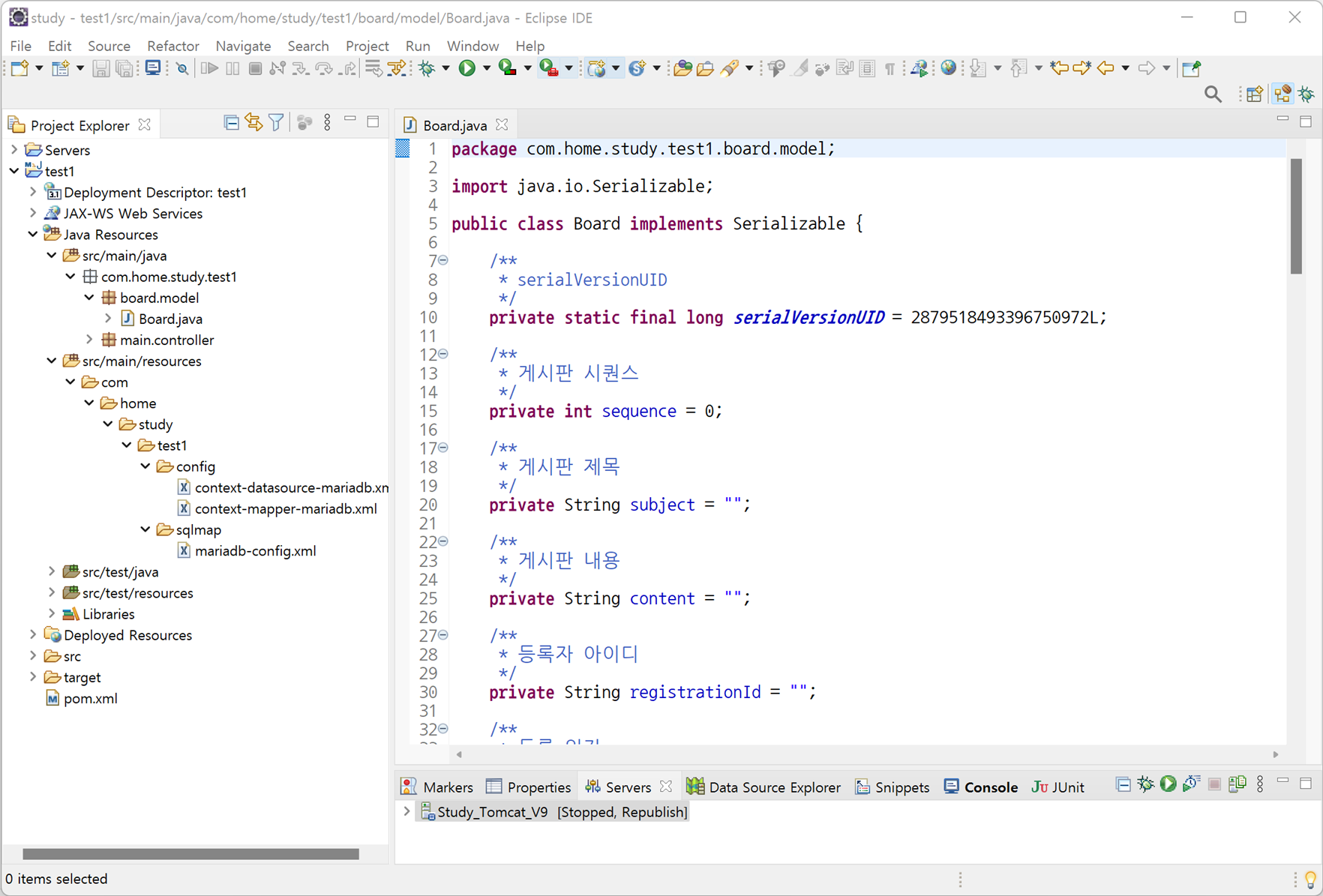Viewport: 1323px width, 896px height.
Task: Click Collapse All in Project Explorer
Action: (232, 123)
